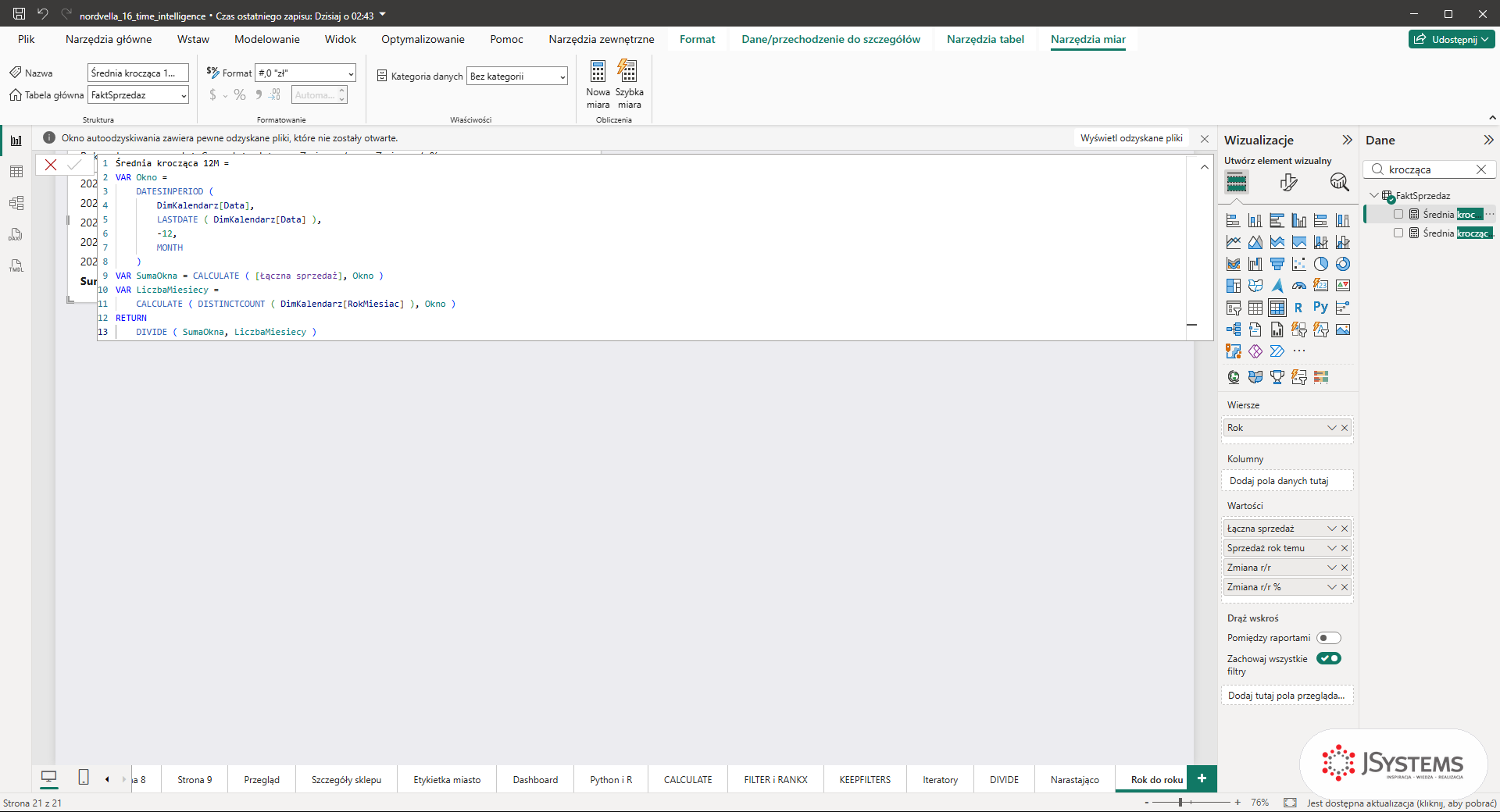Add the Python (Py) visual
This screenshot has width=1500, height=812.
coord(1320,308)
